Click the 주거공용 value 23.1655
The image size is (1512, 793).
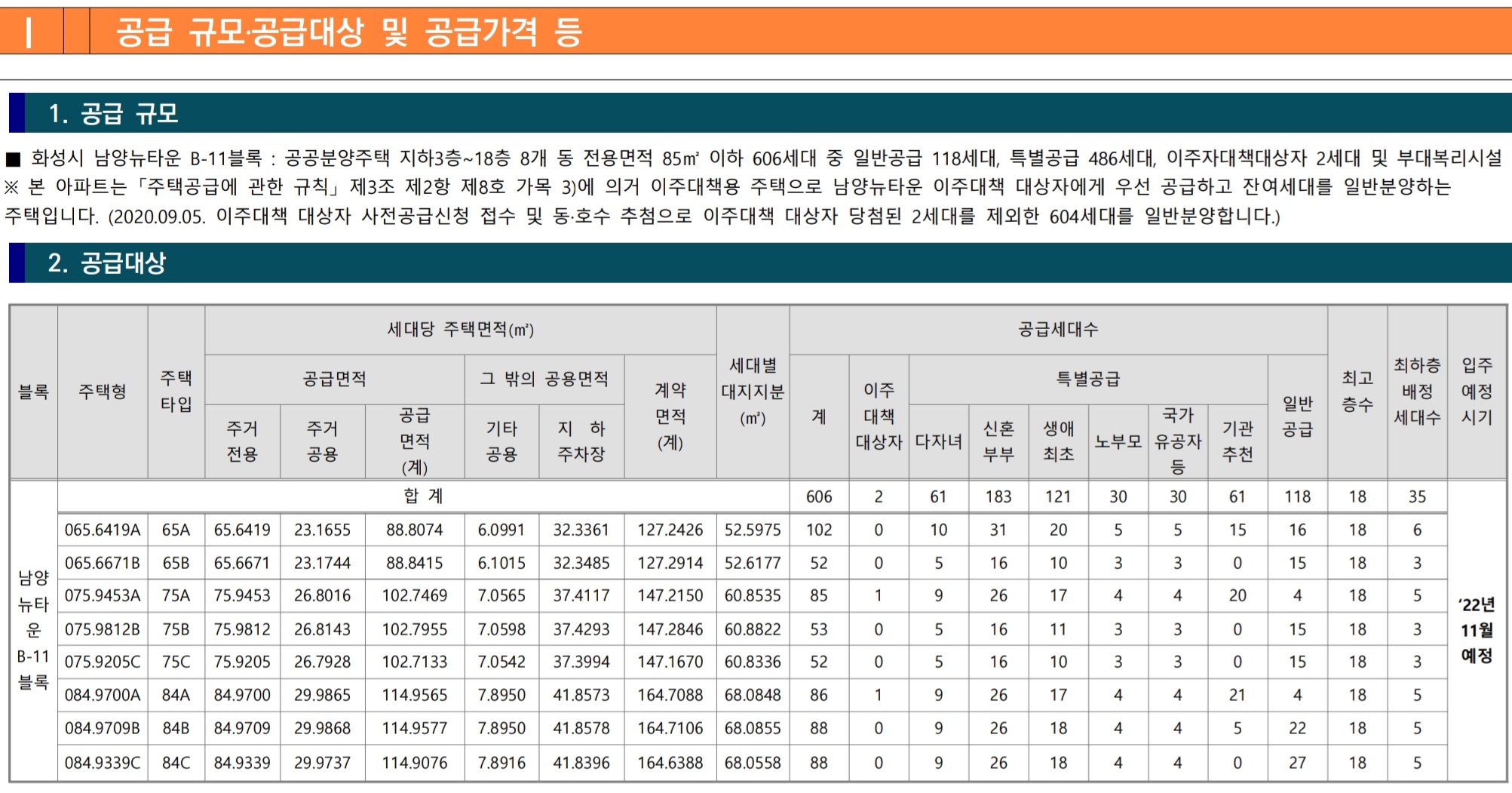(x=322, y=530)
